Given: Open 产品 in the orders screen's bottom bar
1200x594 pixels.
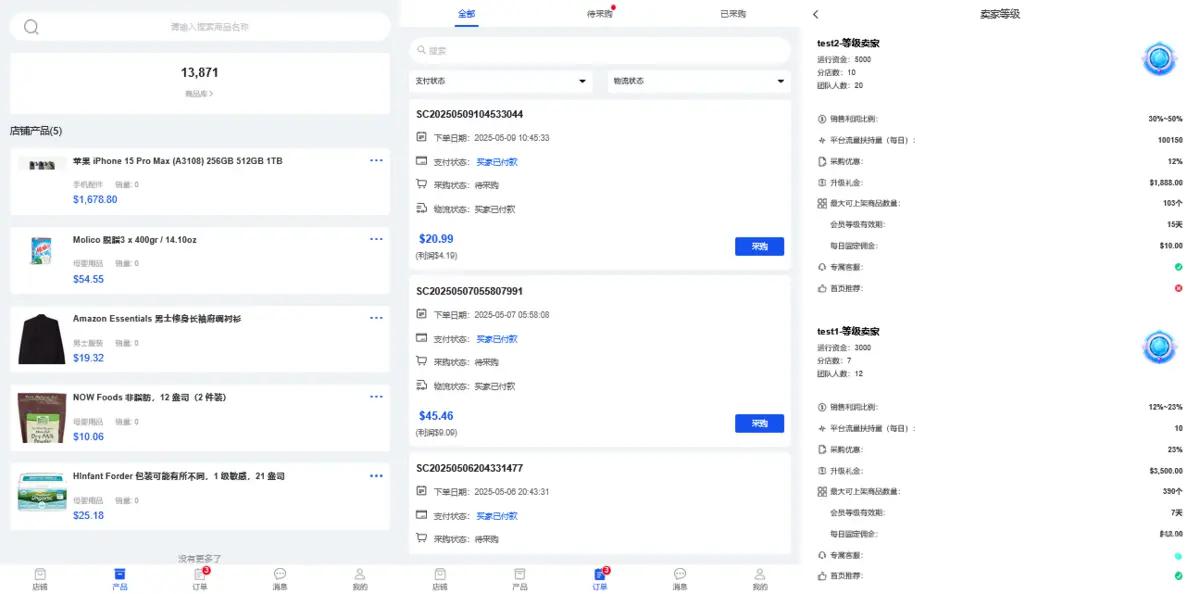Looking at the screenshot, I should 520,579.
